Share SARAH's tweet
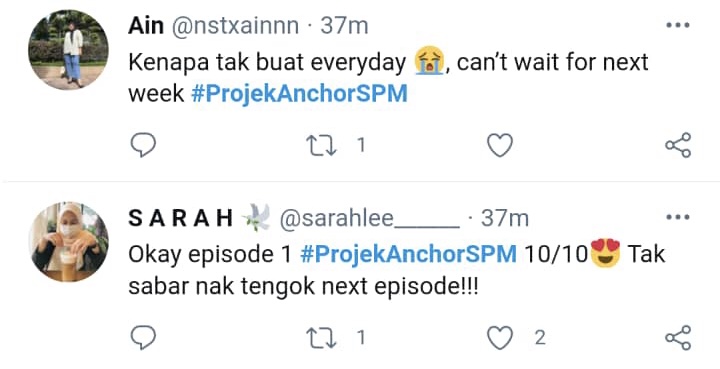Image resolution: width=720 pixels, height=369 pixels. (x=678, y=338)
